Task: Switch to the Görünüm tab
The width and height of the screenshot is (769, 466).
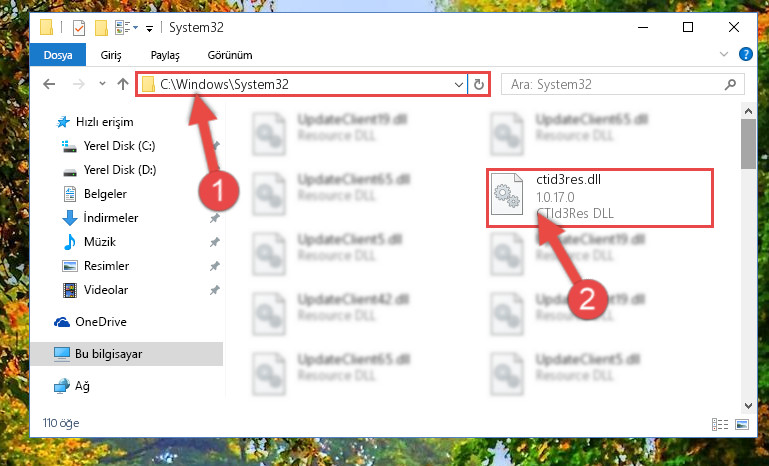Action: [230, 55]
